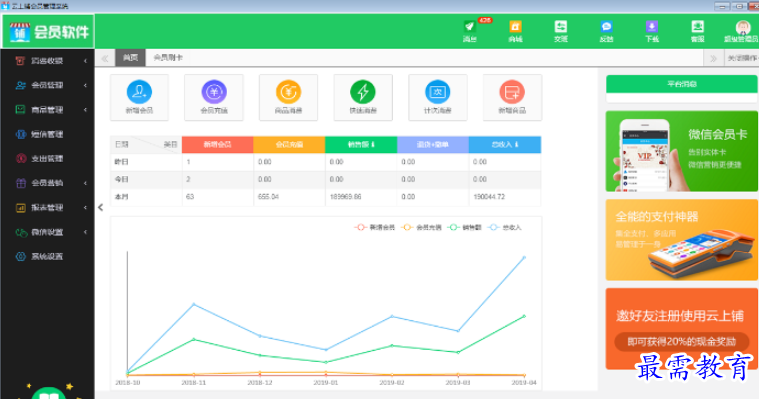Open the 客服 customer service icon
The image size is (759, 399).
pos(697,31)
